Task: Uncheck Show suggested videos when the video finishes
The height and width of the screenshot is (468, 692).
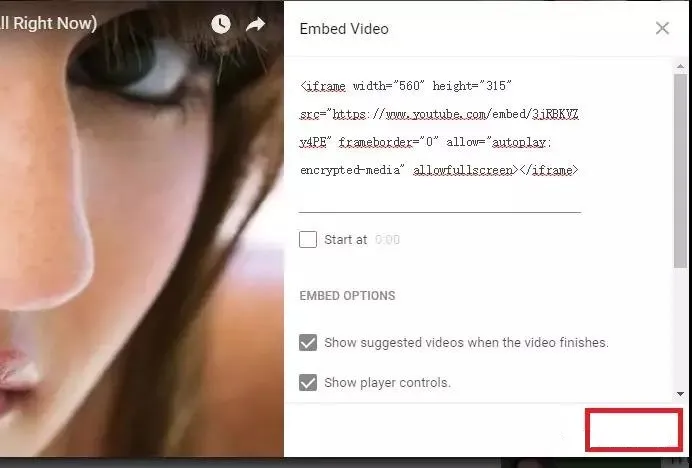Action: pyautogui.click(x=308, y=343)
